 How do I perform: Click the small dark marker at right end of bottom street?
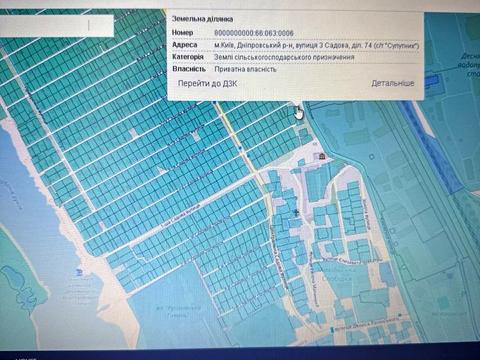pyautogui.click(x=400, y=315)
